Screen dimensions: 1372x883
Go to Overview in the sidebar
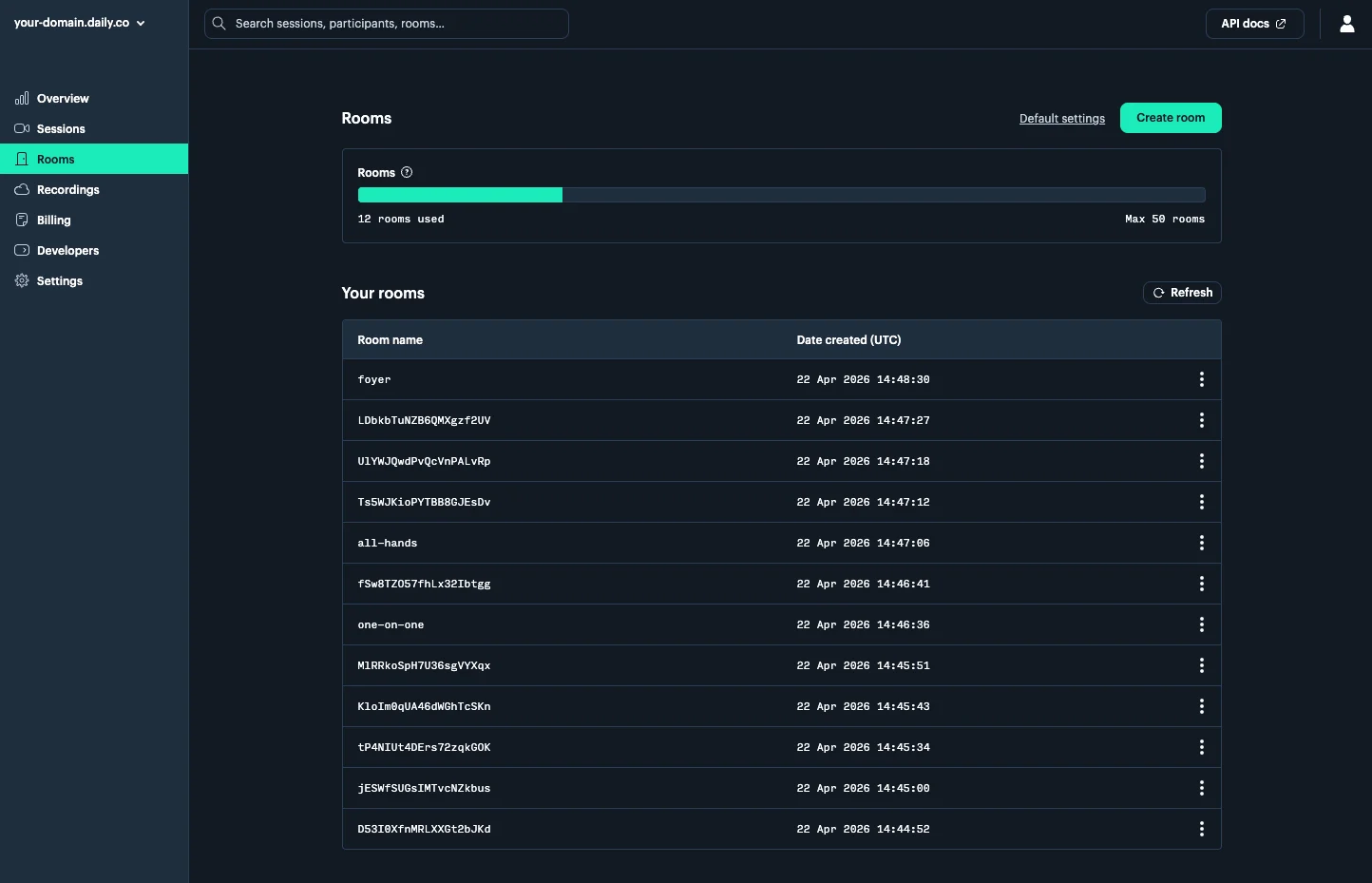tap(94, 98)
